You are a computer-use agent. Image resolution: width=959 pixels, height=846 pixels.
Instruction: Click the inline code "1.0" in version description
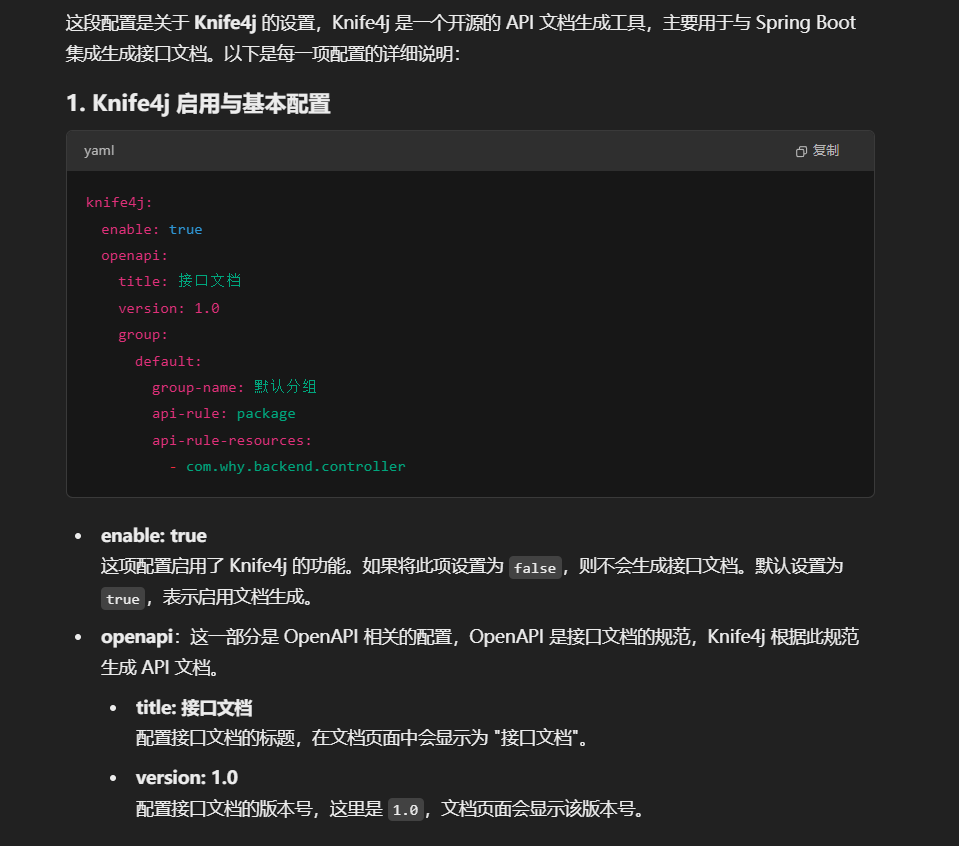(x=405, y=810)
